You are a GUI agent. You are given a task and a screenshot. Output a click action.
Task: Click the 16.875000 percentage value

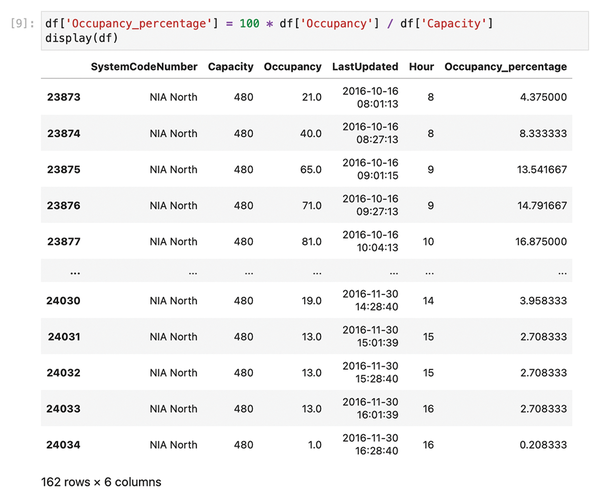(x=541, y=241)
